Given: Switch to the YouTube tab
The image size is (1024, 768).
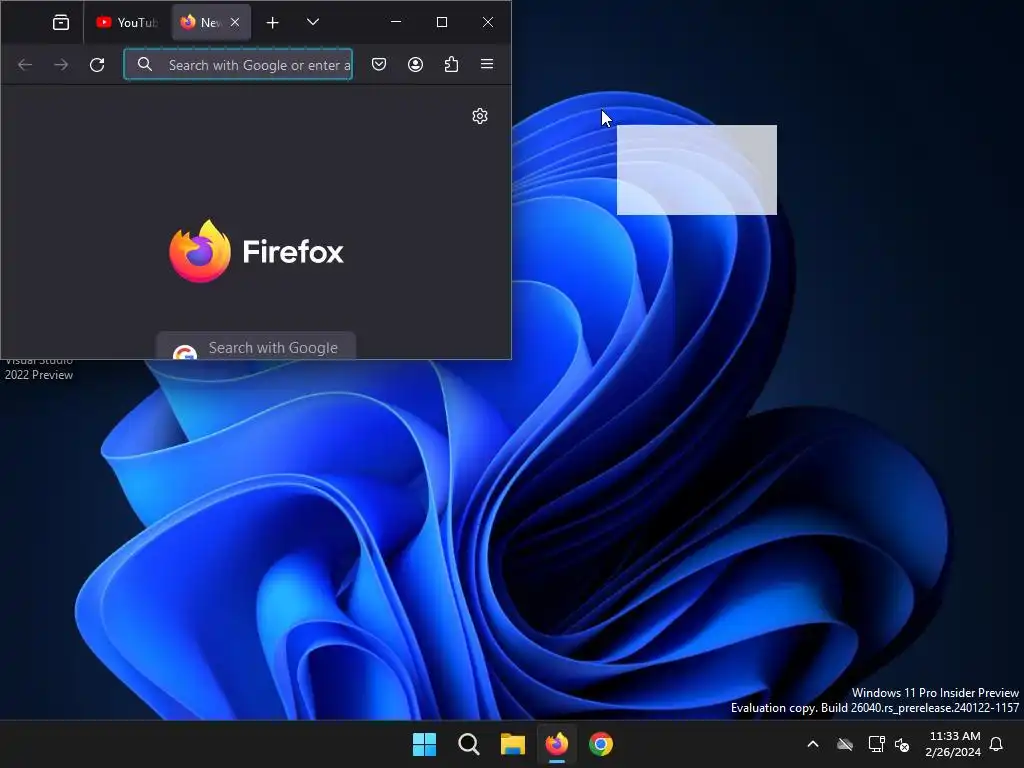Looking at the screenshot, I should click(x=127, y=23).
